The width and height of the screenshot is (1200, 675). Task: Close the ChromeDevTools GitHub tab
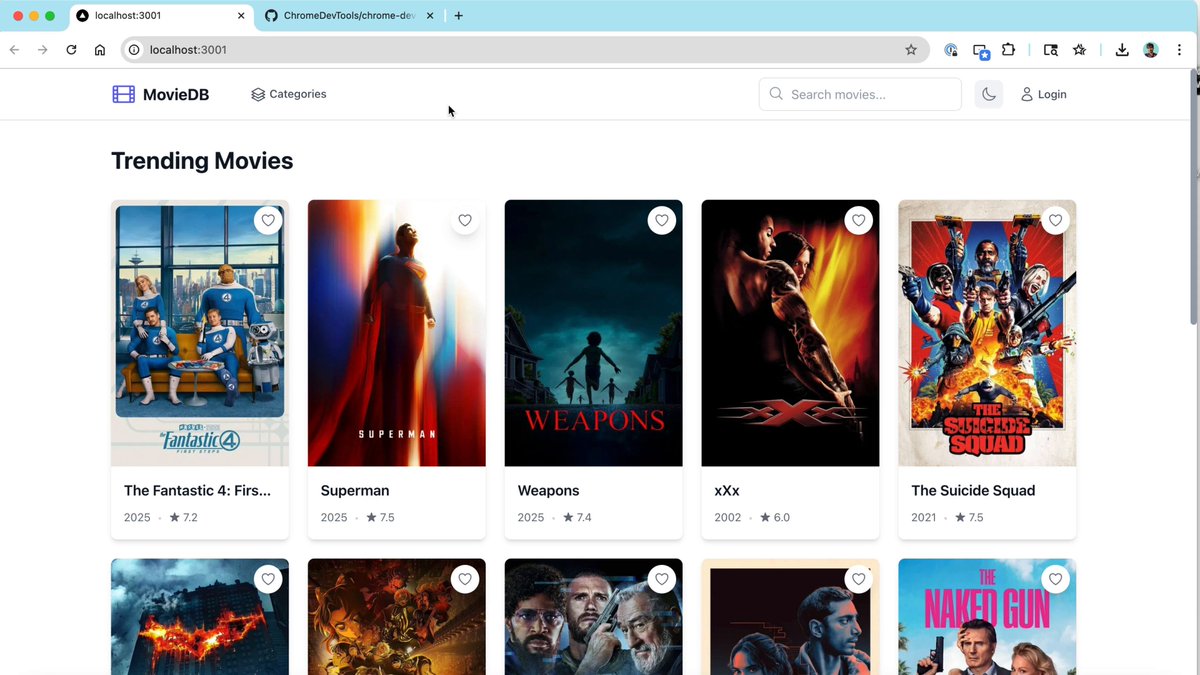coord(430,16)
